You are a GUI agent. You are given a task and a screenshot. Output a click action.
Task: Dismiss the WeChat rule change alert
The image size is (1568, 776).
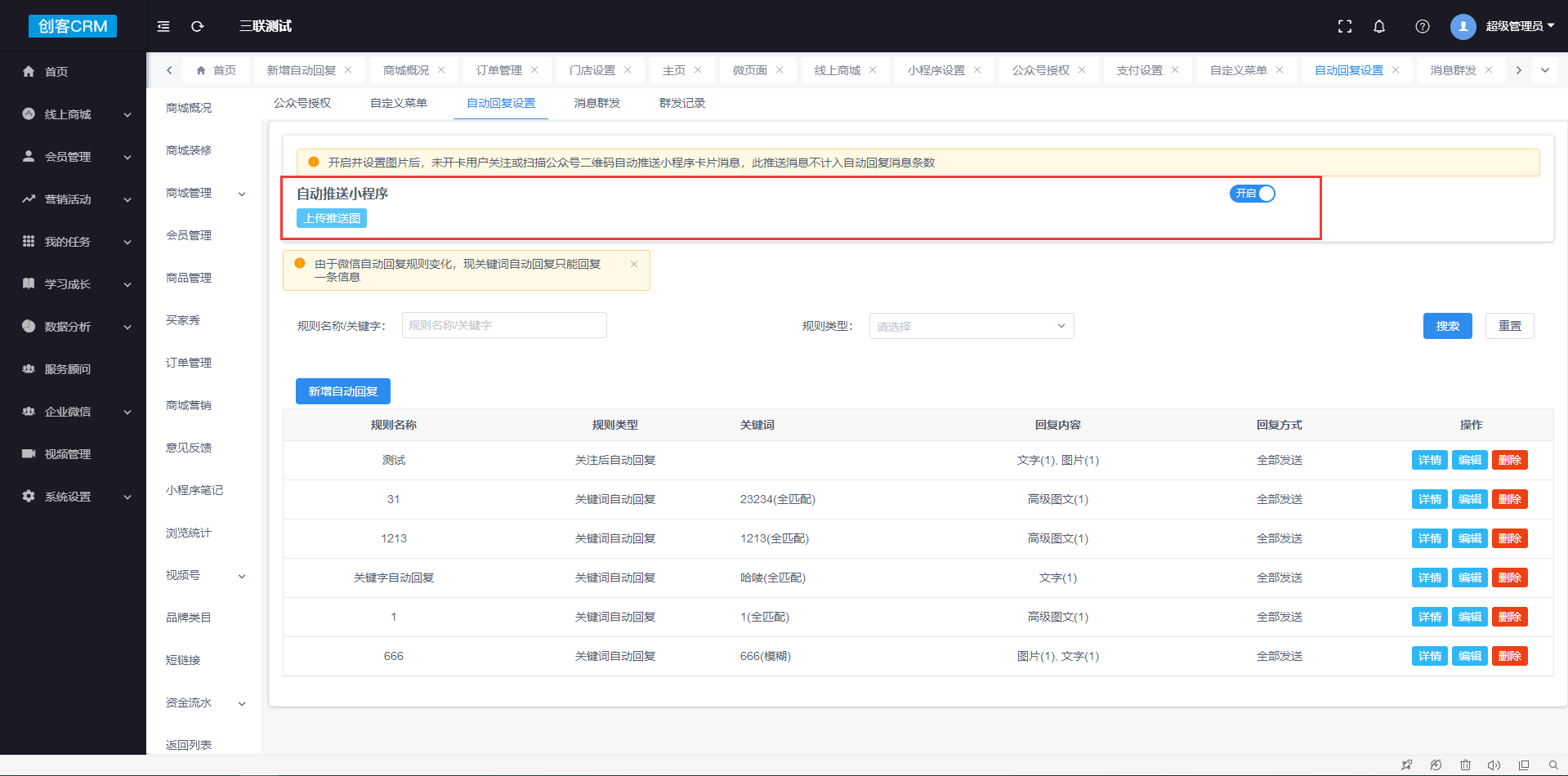click(634, 264)
